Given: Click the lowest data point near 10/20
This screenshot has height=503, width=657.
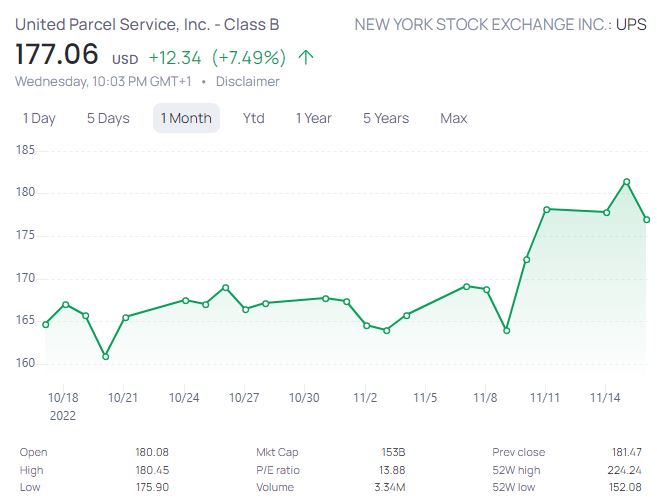Looking at the screenshot, I should 105,356.
